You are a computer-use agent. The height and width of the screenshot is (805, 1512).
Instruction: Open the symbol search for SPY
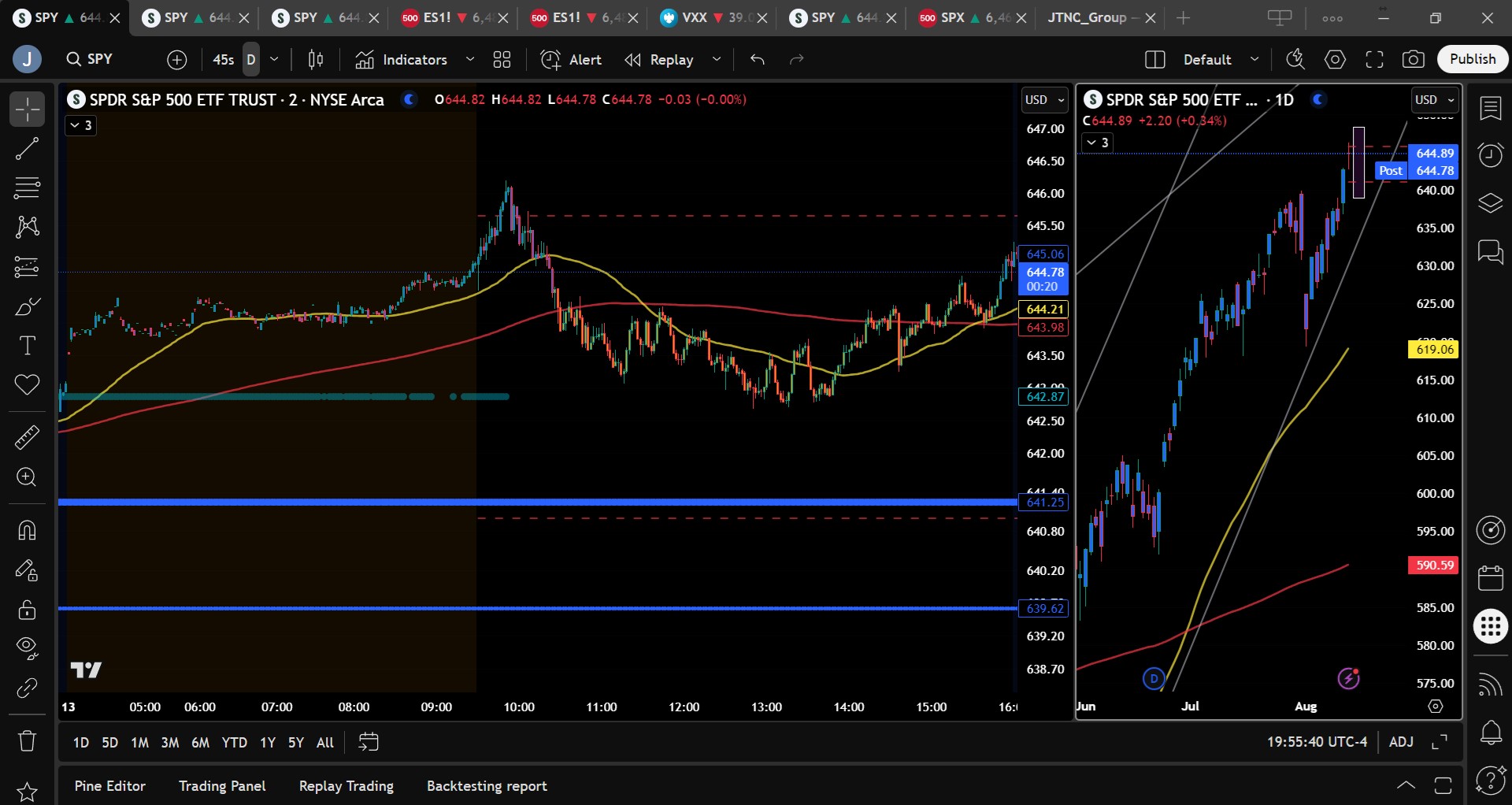[x=90, y=59]
